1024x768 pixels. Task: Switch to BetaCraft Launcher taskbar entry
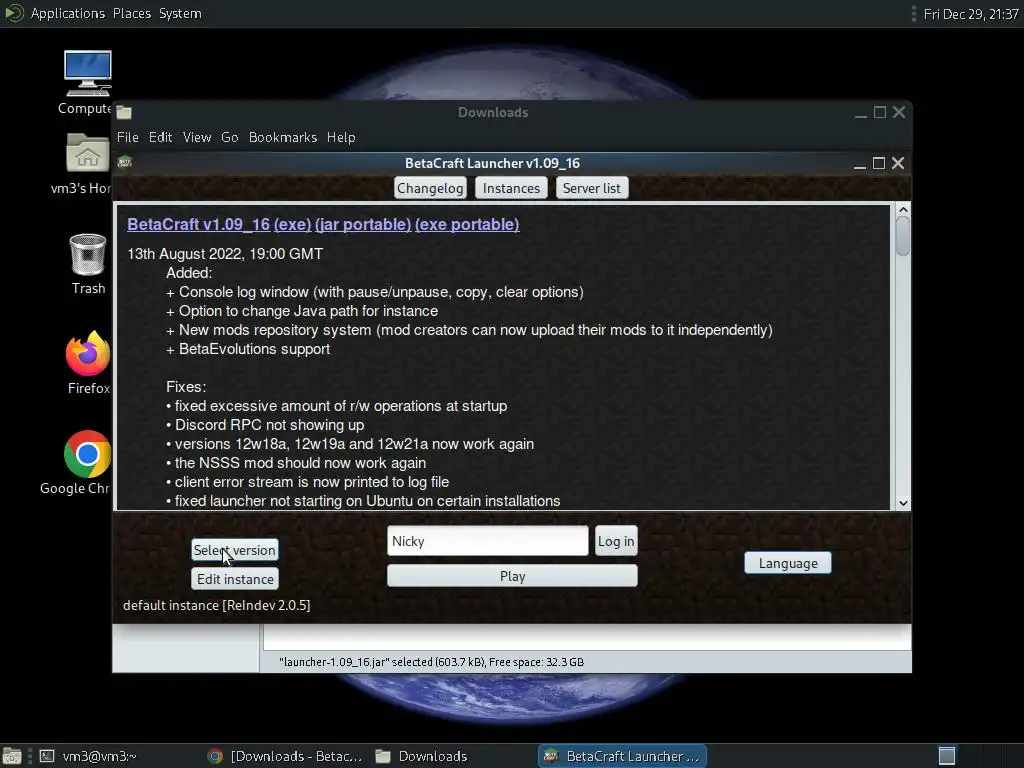(622, 756)
